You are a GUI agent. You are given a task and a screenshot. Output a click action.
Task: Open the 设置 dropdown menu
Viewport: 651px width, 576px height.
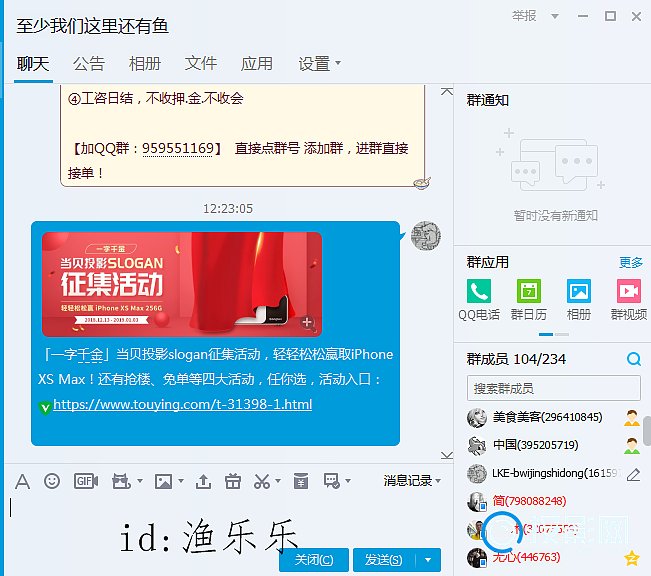[x=319, y=64]
